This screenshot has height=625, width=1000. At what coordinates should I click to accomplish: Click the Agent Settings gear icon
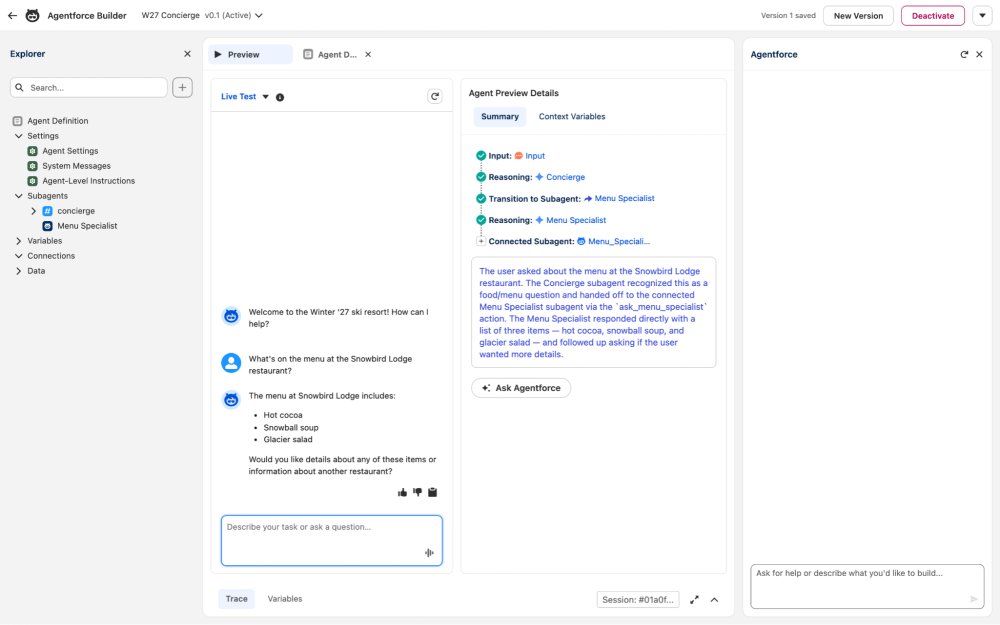(33, 151)
